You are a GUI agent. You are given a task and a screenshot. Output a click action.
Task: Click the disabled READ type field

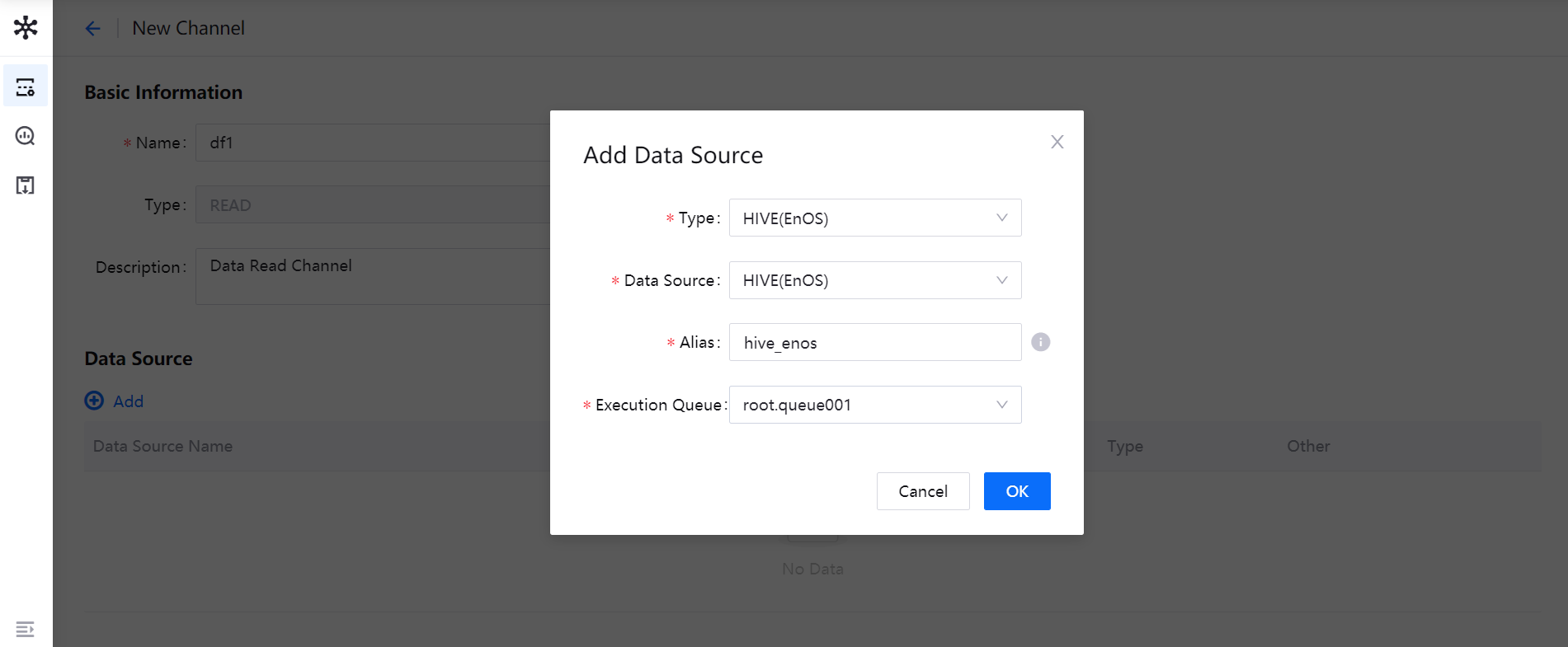click(x=373, y=204)
